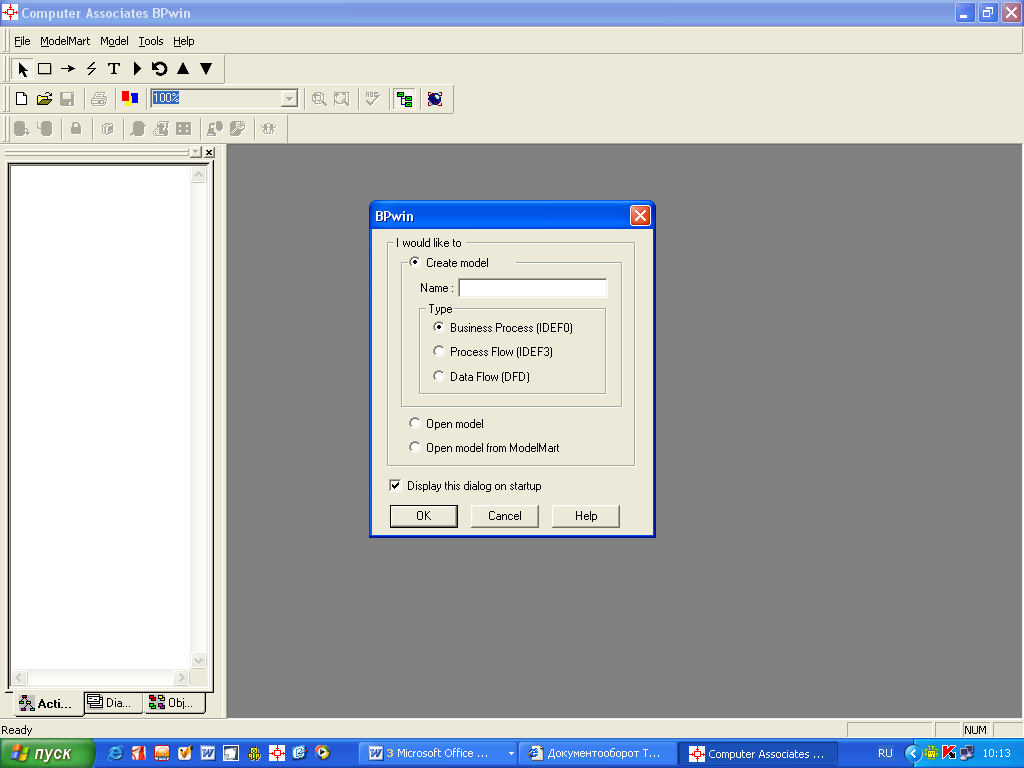Click the Print icon

(99, 99)
